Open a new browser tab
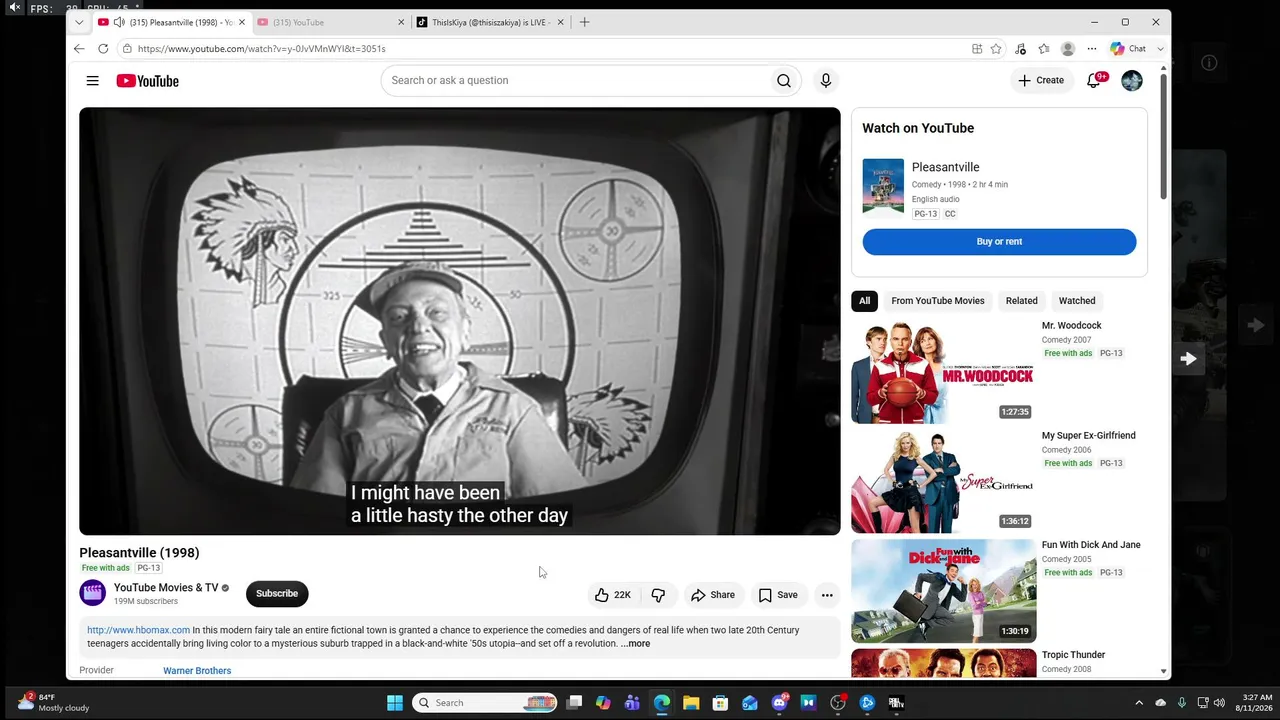 585,22
